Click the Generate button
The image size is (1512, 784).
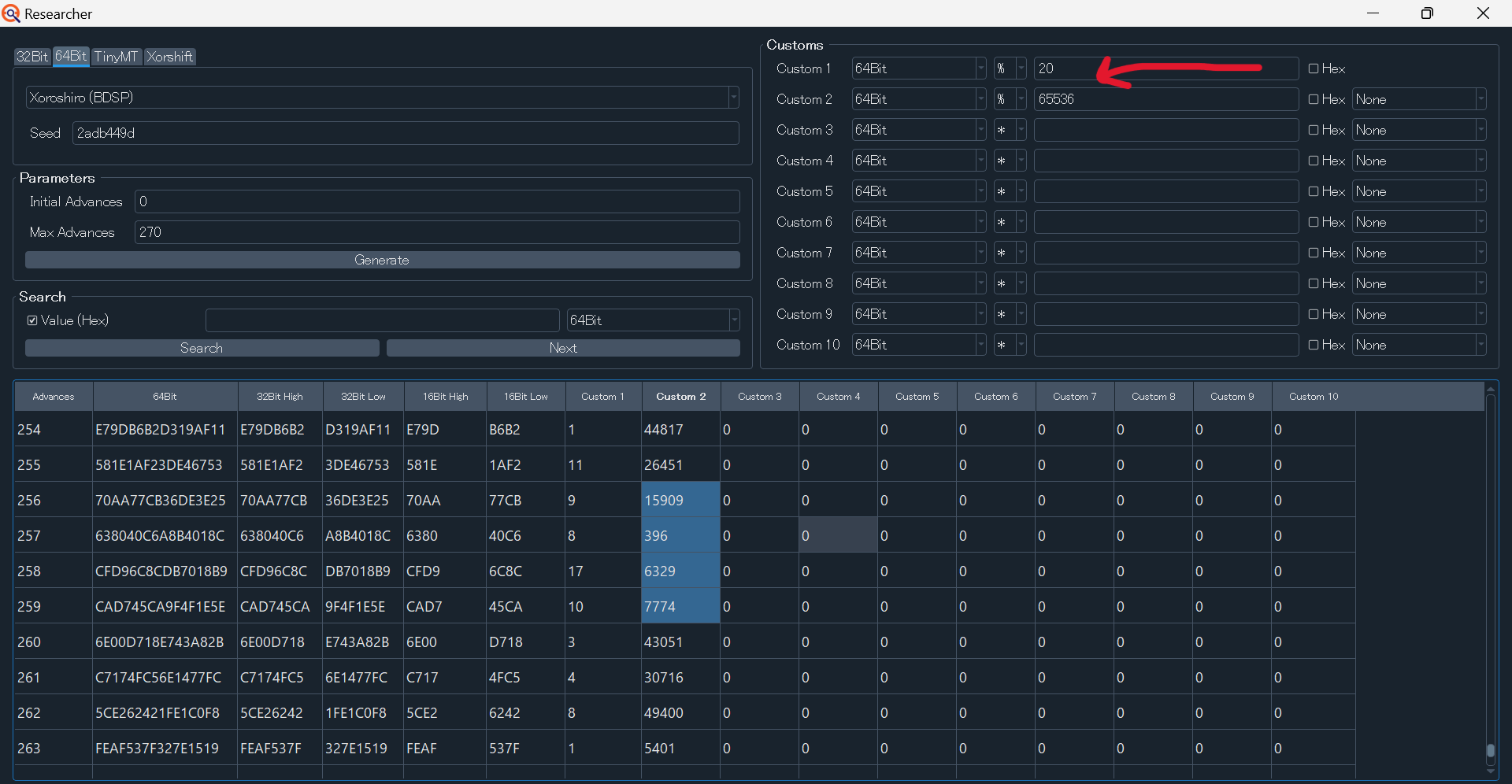382,260
